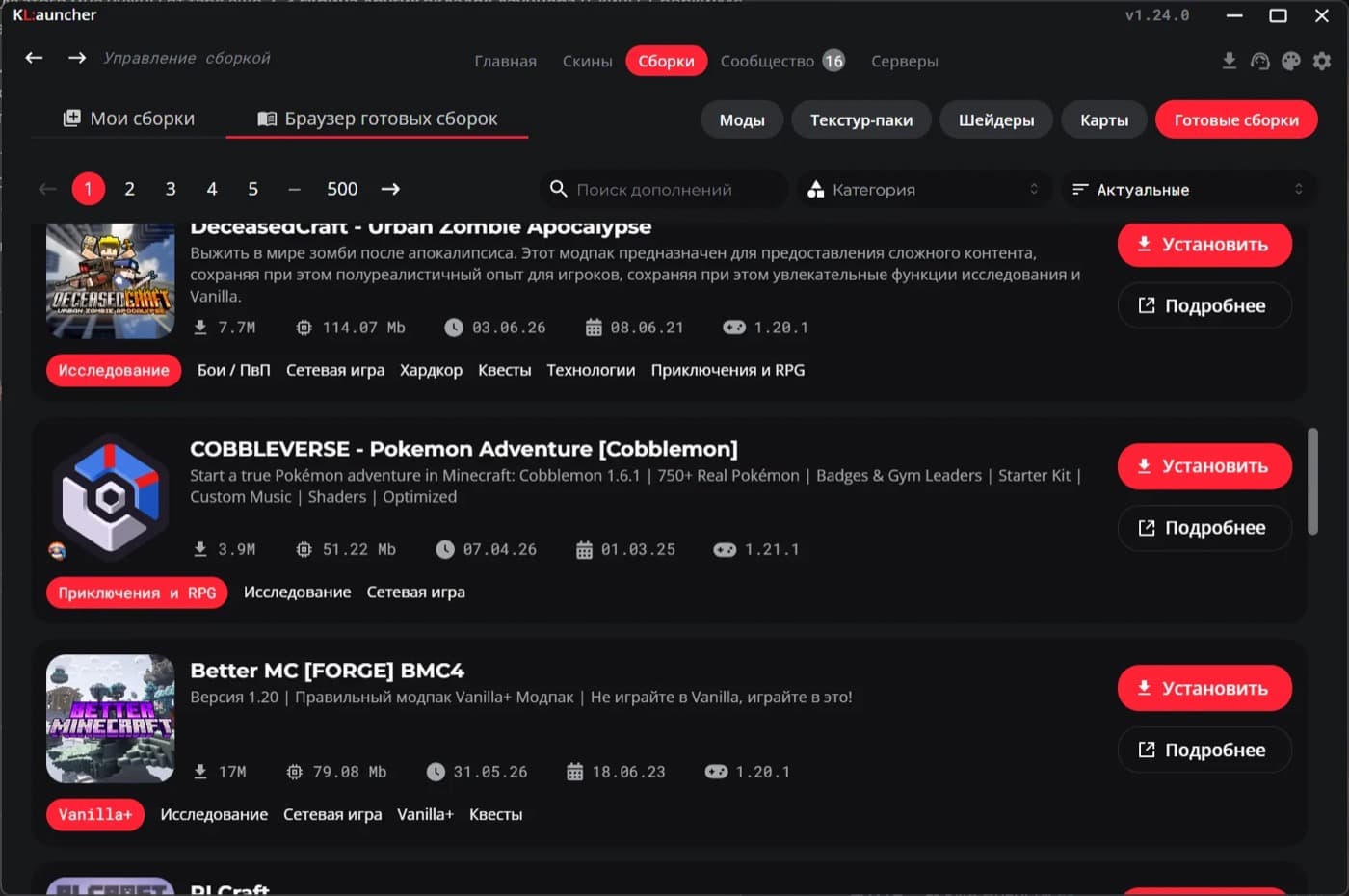Click the Поиск дополнений search field
This screenshot has width=1349, height=896.
pyautogui.click(x=665, y=189)
